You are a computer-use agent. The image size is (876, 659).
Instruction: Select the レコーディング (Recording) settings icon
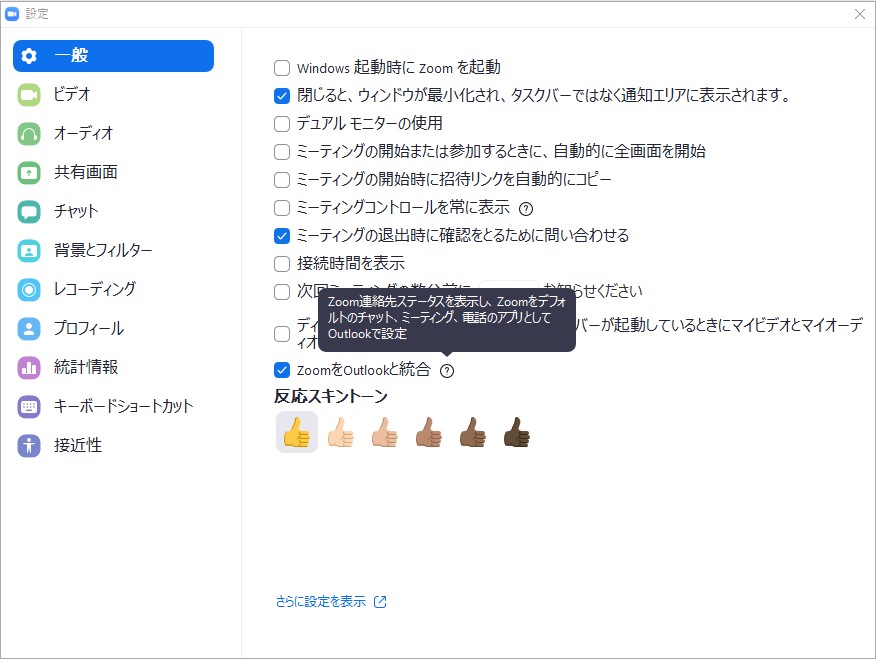pyautogui.click(x=31, y=289)
